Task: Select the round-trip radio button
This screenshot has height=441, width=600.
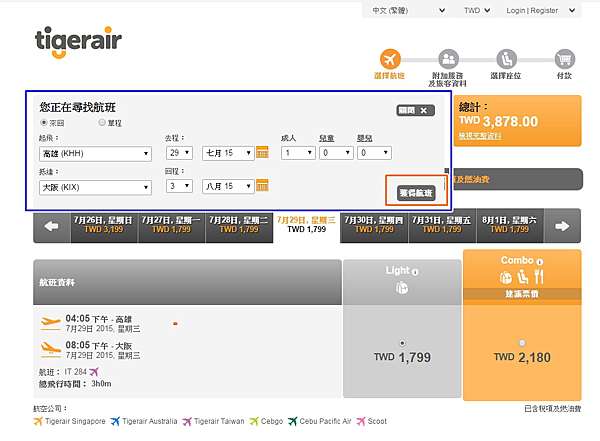Action: point(44,122)
